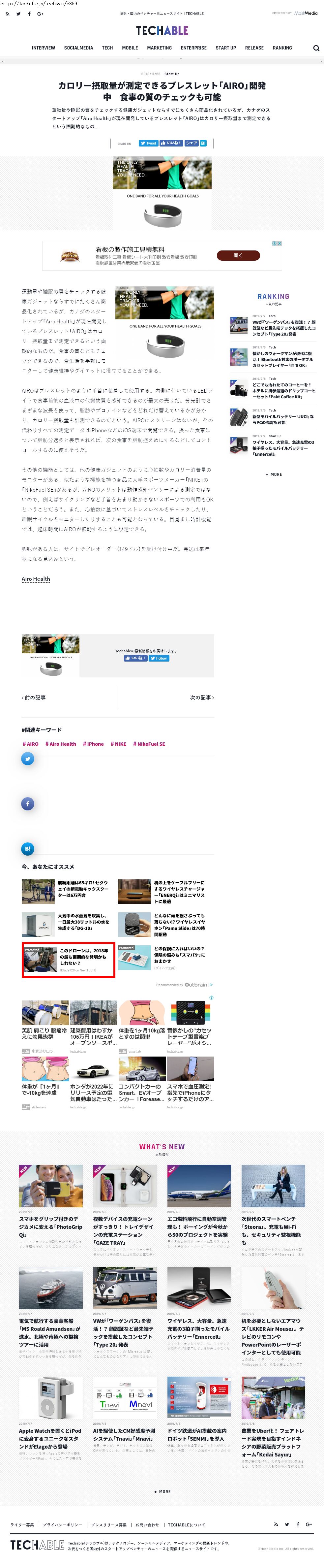Open the DG-10 water generator recommendation
This screenshot has width=324, height=1568.
[x=84, y=922]
